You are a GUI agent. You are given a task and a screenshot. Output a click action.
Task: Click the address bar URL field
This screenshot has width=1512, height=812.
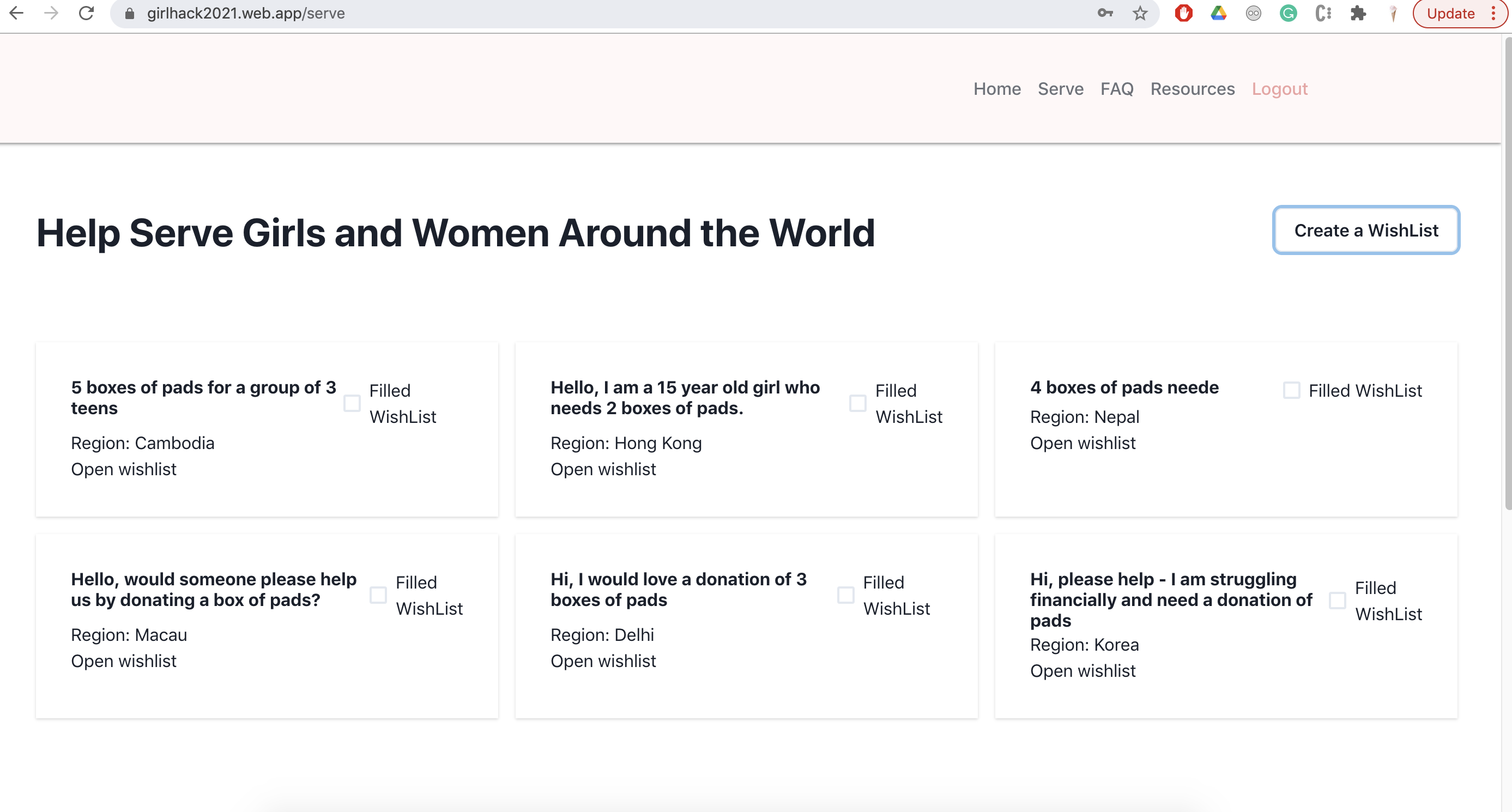click(528, 13)
